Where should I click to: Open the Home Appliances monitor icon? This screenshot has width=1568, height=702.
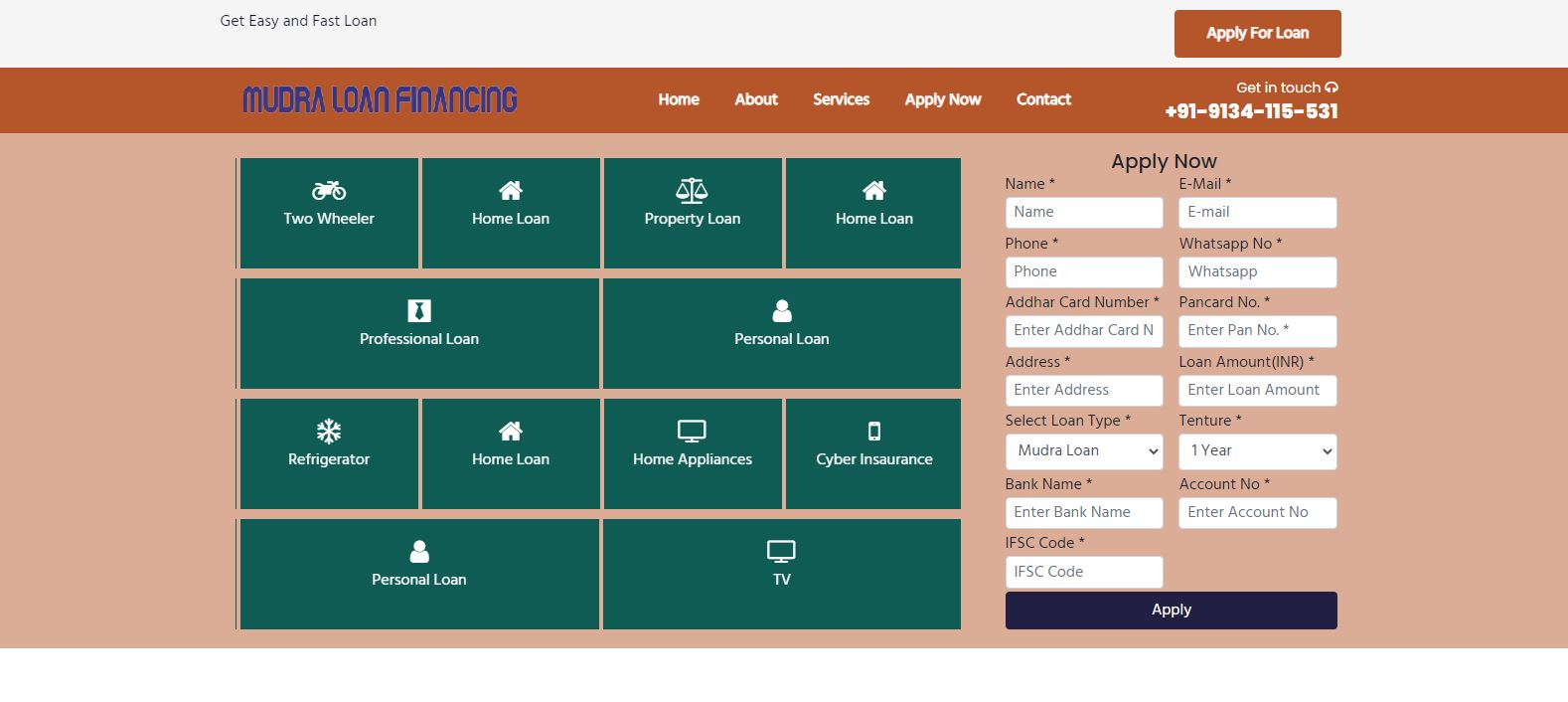coord(692,431)
